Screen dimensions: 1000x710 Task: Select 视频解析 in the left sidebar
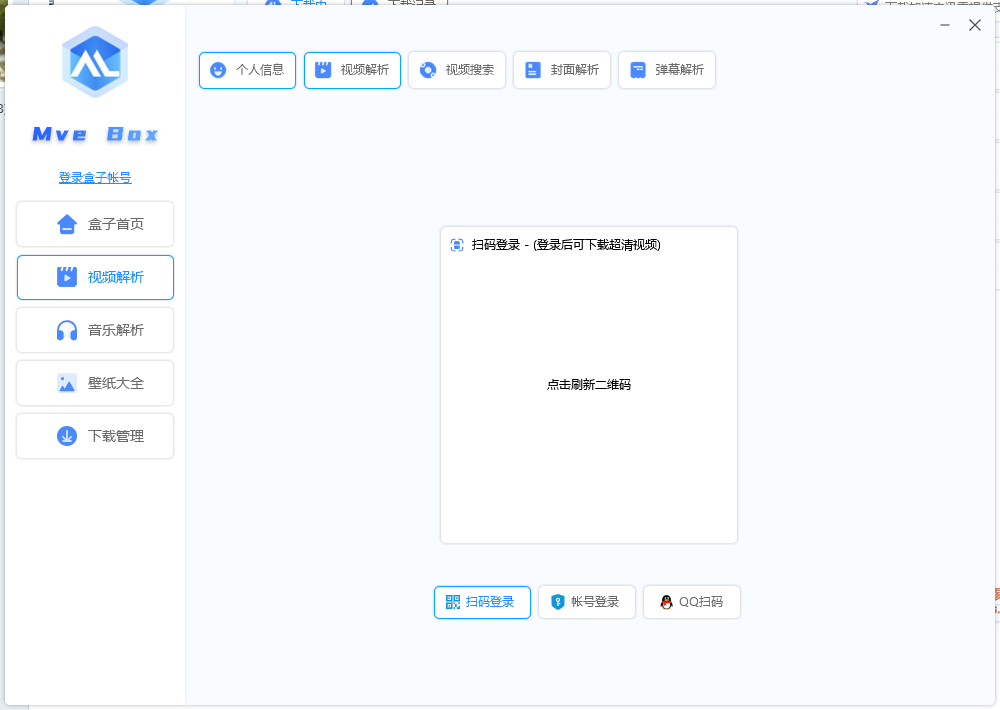click(x=95, y=277)
